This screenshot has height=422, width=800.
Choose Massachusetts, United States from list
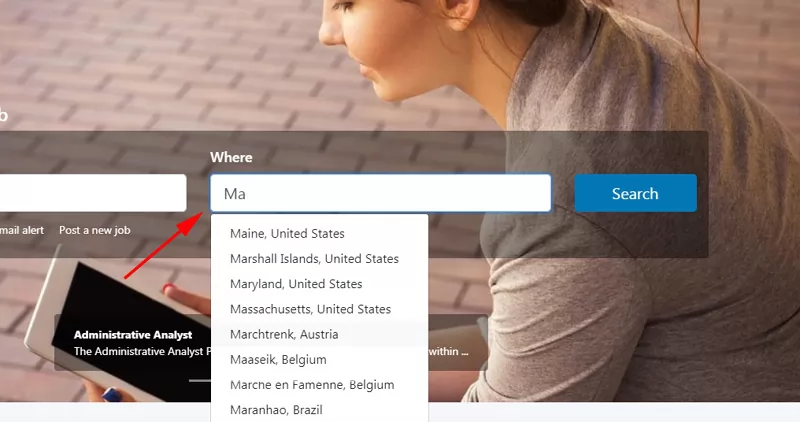(319, 309)
